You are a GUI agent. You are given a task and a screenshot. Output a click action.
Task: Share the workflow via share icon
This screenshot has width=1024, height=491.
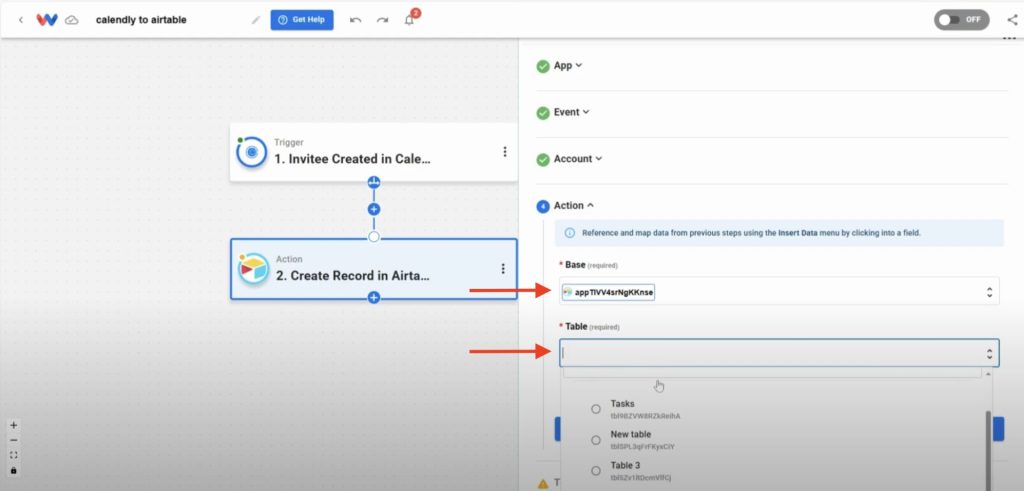[x=1012, y=20]
